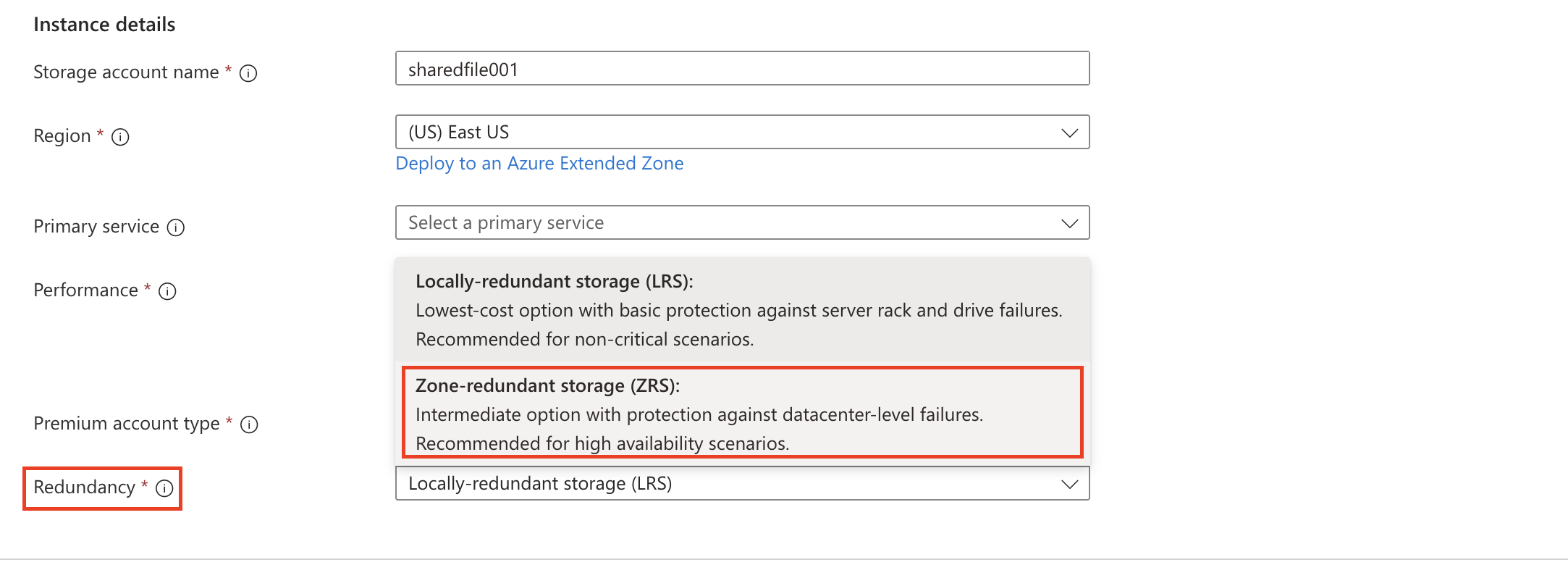The width and height of the screenshot is (1568, 565).
Task: Click Performance info icon
Action: [x=167, y=291]
